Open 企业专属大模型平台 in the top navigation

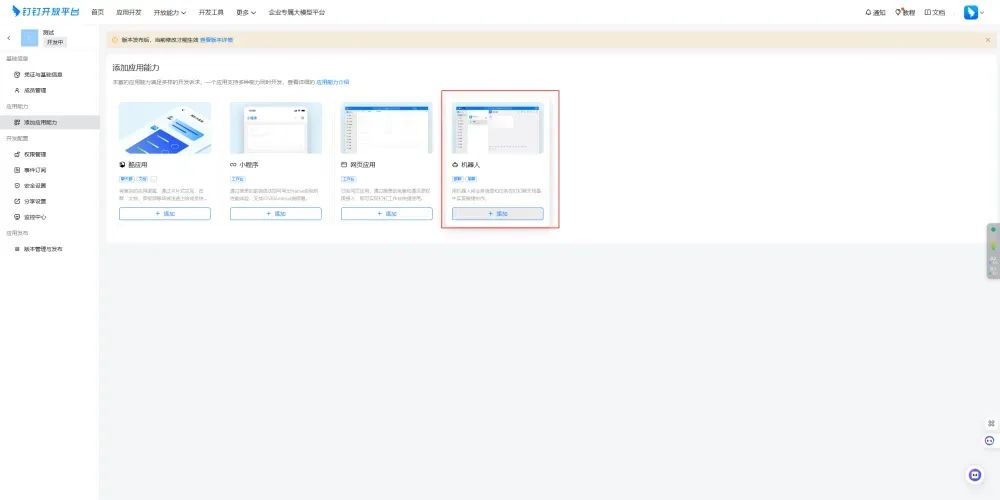pos(297,12)
